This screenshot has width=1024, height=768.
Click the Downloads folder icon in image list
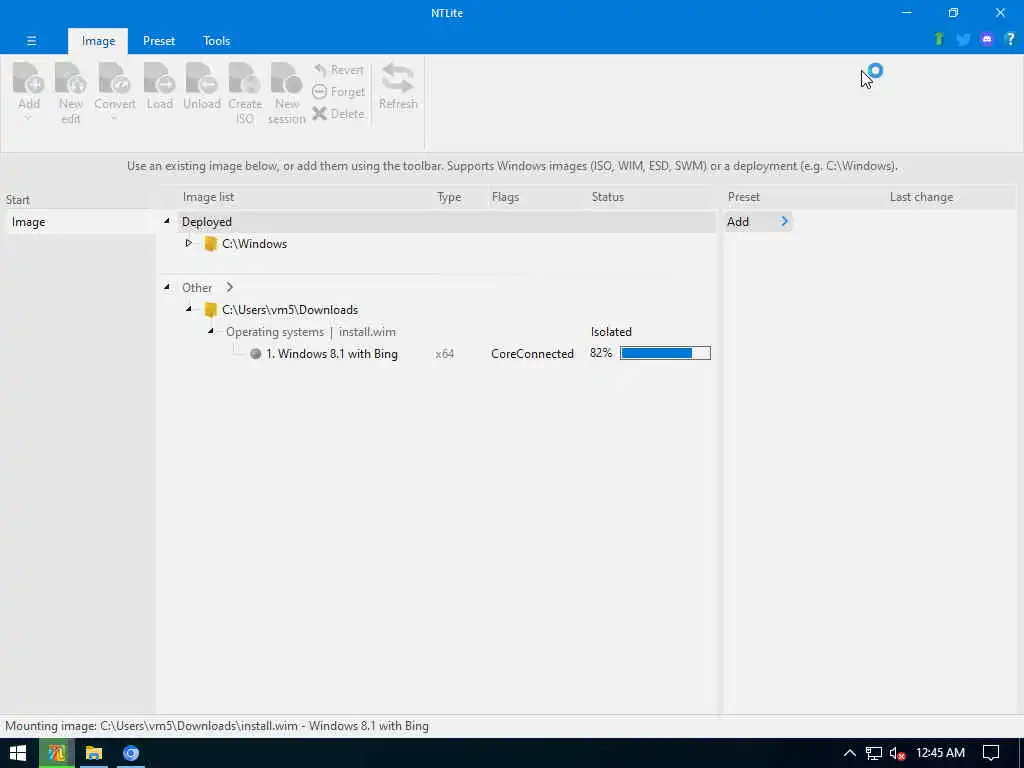(210, 310)
